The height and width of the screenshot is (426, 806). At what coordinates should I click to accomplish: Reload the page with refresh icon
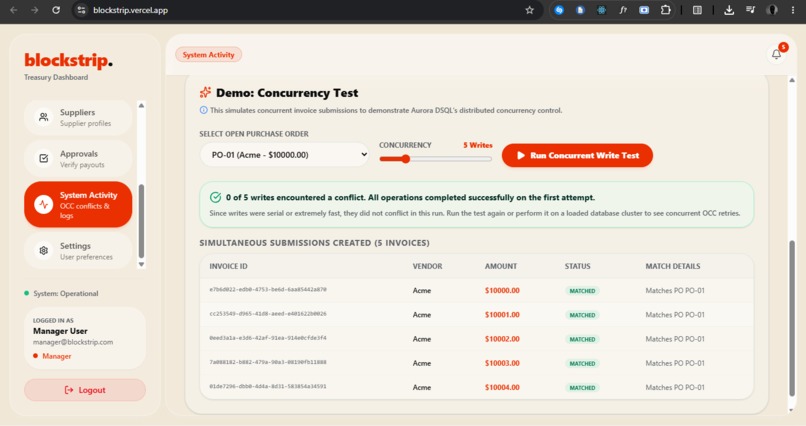pos(56,10)
